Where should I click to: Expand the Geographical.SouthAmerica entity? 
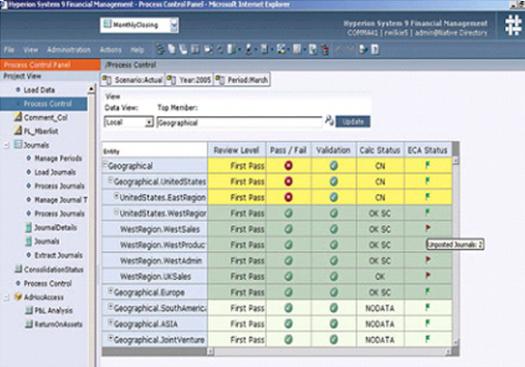coord(110,307)
